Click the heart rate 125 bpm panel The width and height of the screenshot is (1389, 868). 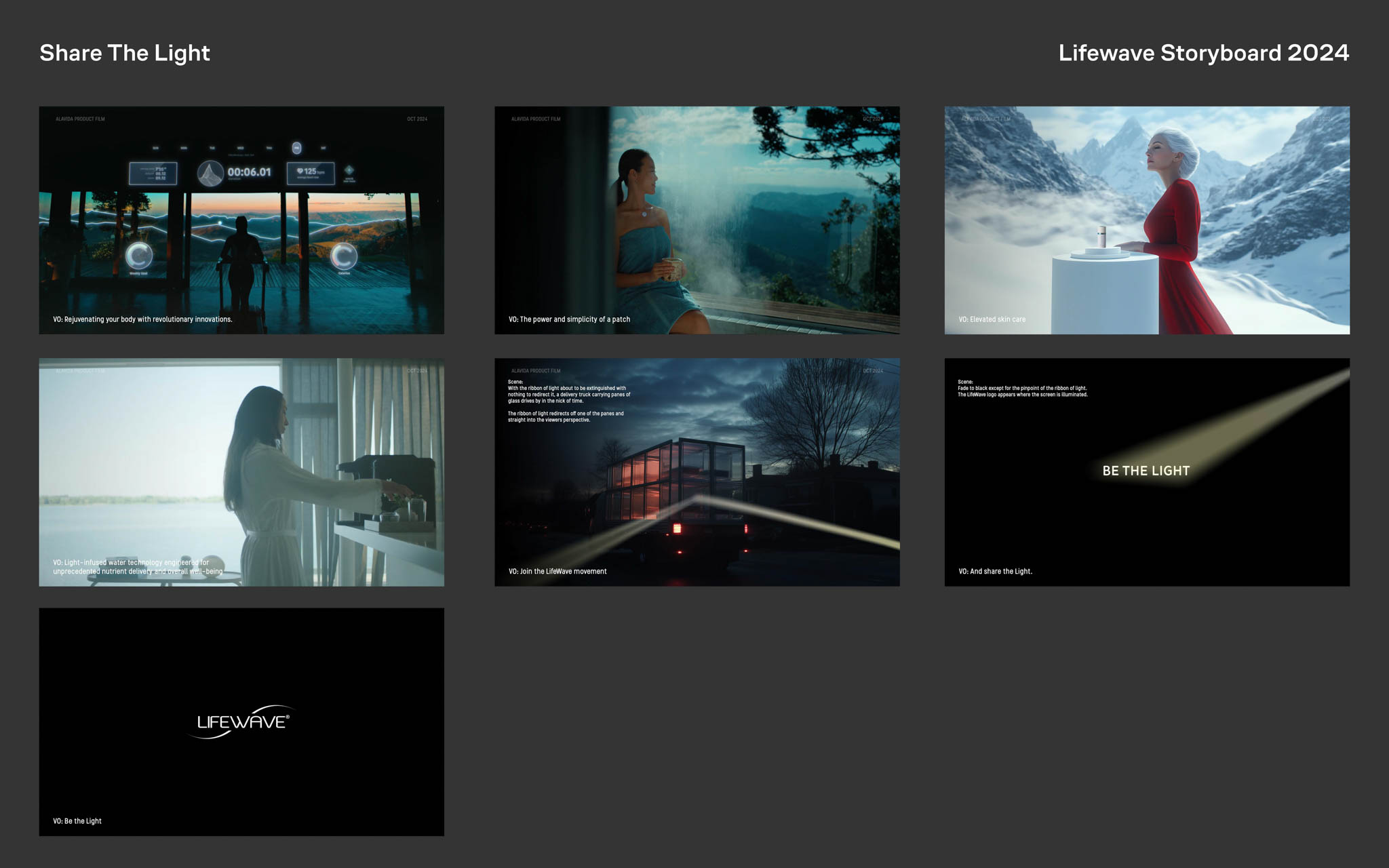tap(311, 172)
